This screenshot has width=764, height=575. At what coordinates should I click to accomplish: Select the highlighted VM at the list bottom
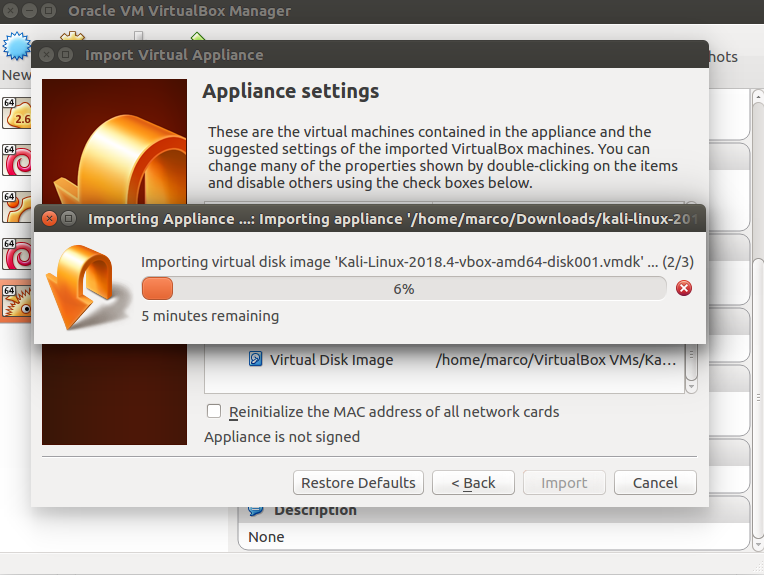pos(17,301)
